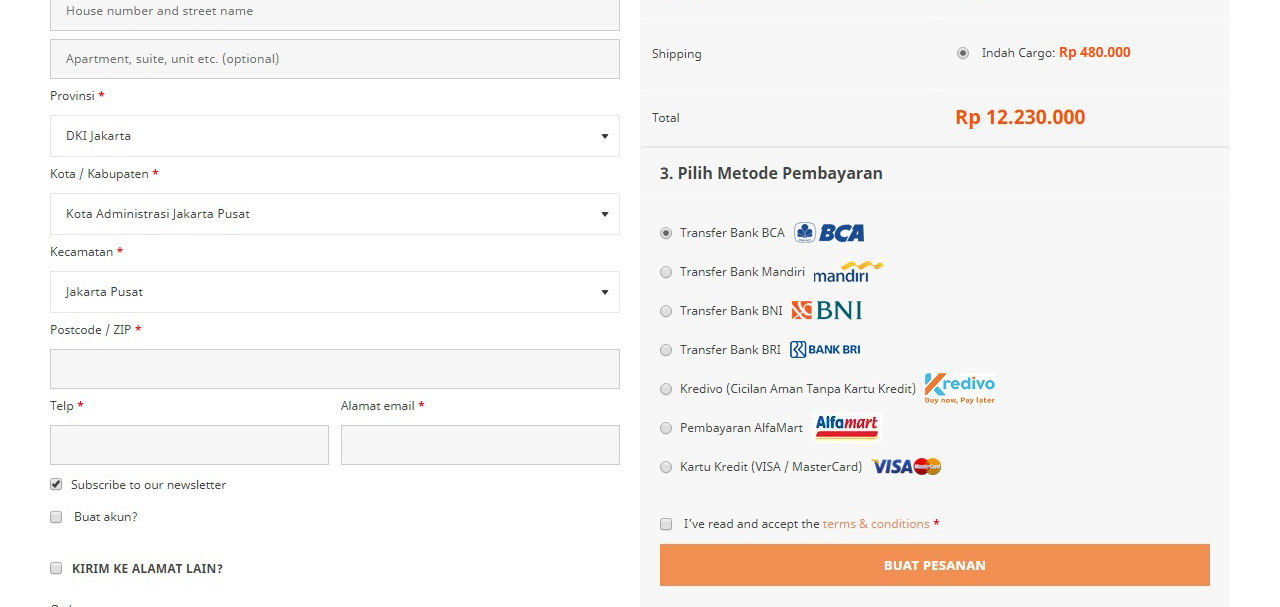Viewport: 1280px width, 607px height.
Task: Select Pembayaran AlfaMart payment method
Action: pos(665,427)
